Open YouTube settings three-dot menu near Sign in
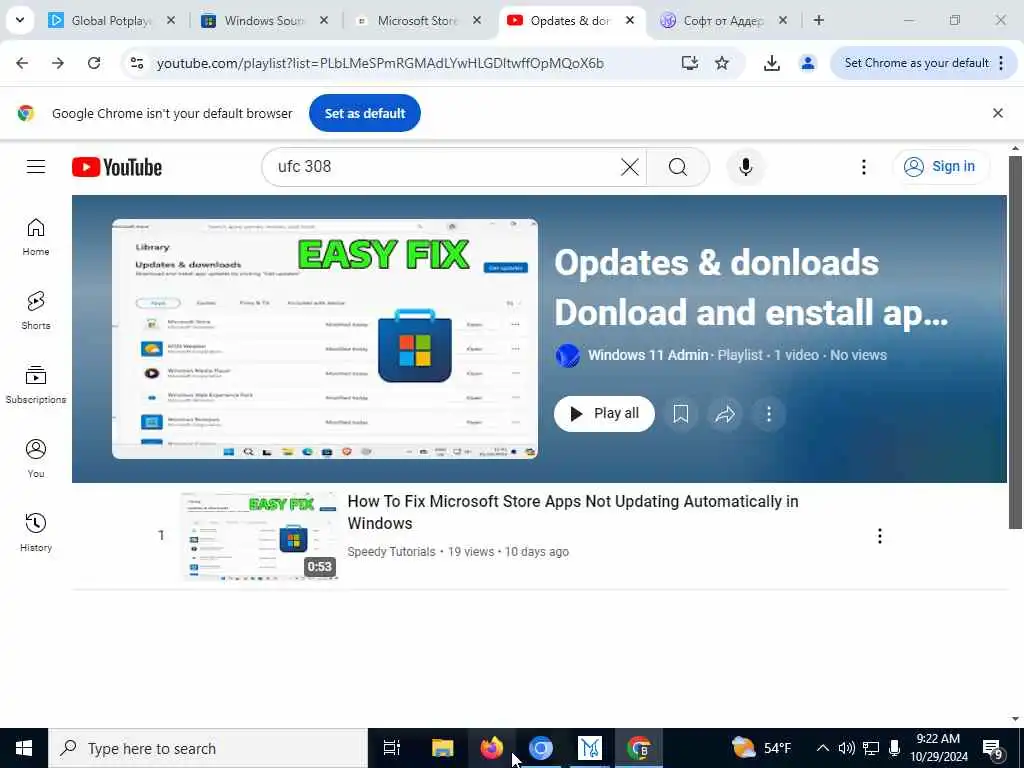This screenshot has width=1024, height=768. pyautogui.click(x=863, y=167)
